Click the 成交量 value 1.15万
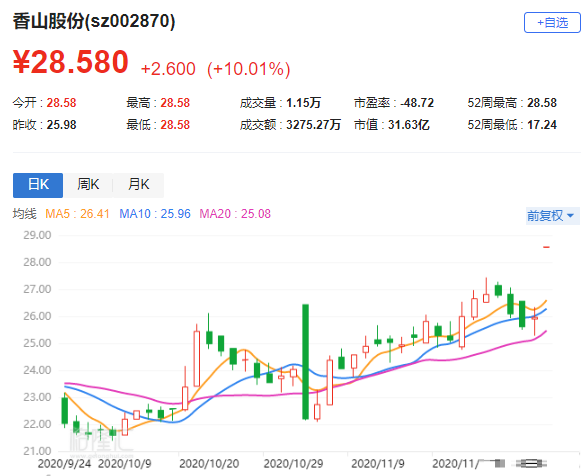Screen dimensions: 586x476 pyautogui.click(x=303, y=103)
